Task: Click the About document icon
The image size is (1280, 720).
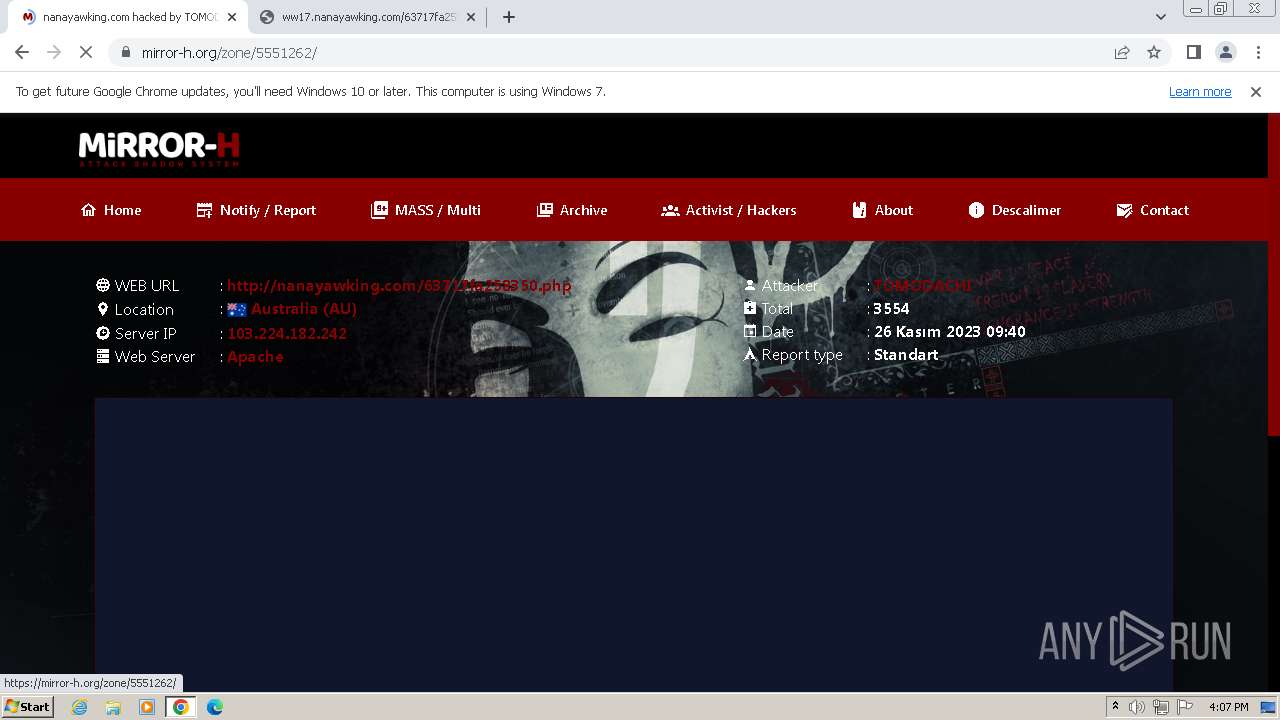Action: tap(859, 210)
